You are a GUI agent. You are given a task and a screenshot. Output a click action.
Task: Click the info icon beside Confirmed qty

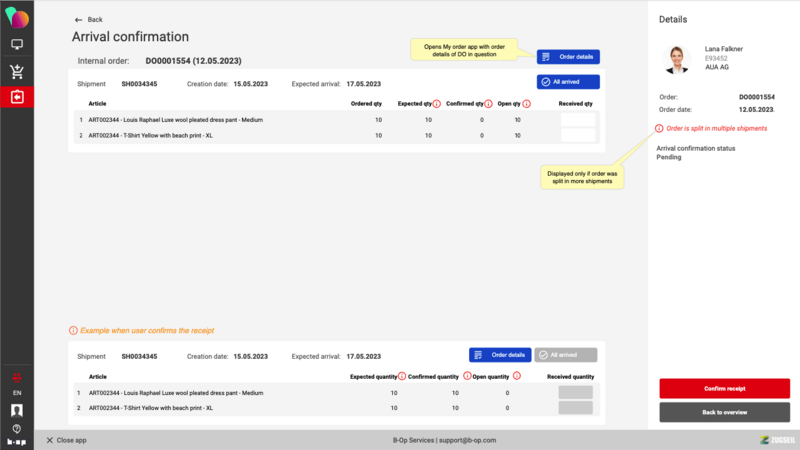pyautogui.click(x=491, y=103)
